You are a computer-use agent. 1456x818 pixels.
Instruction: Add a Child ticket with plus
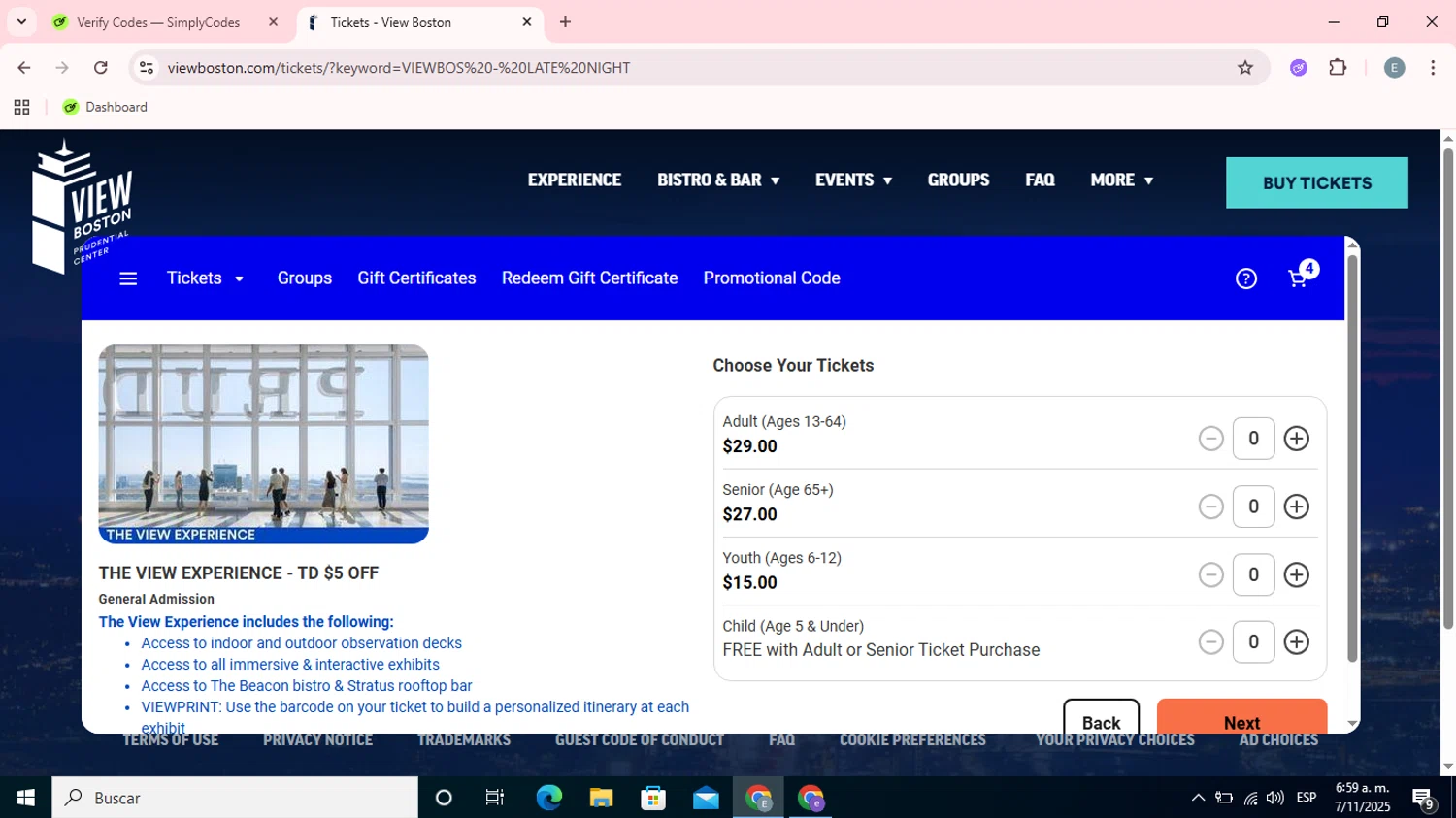tap(1297, 641)
